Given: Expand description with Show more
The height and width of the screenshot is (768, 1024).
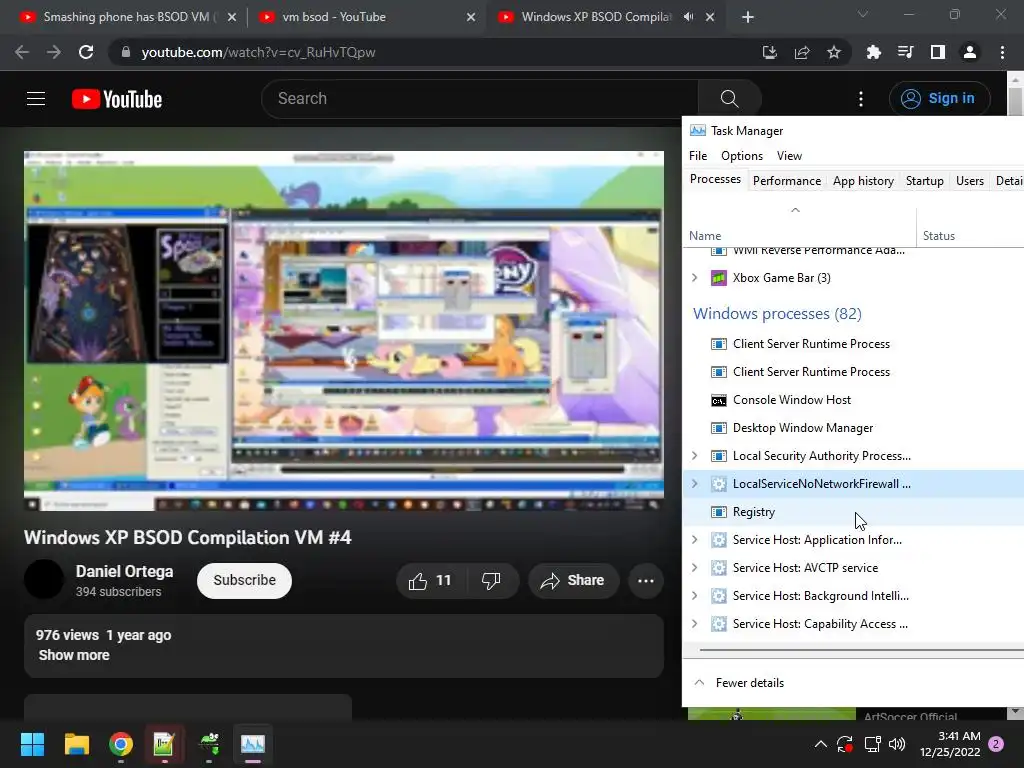Looking at the screenshot, I should (x=74, y=655).
